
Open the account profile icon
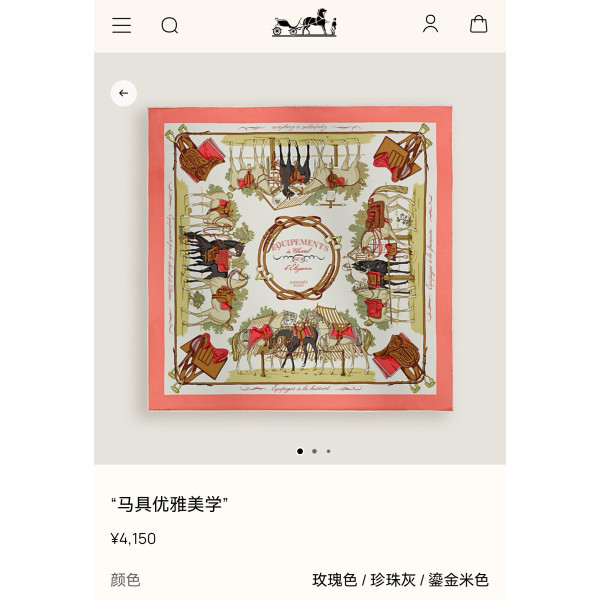pyautogui.click(x=430, y=24)
